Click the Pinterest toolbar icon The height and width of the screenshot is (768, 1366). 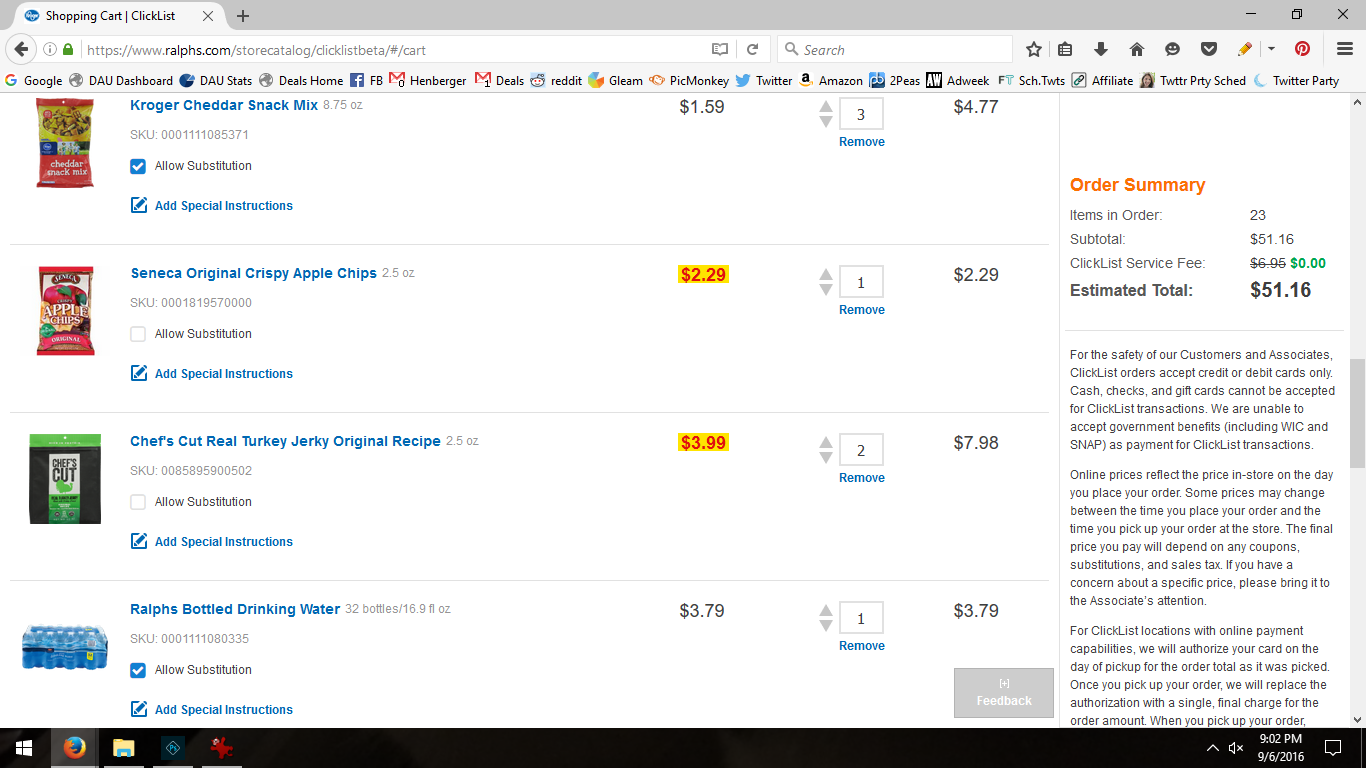coord(1302,49)
